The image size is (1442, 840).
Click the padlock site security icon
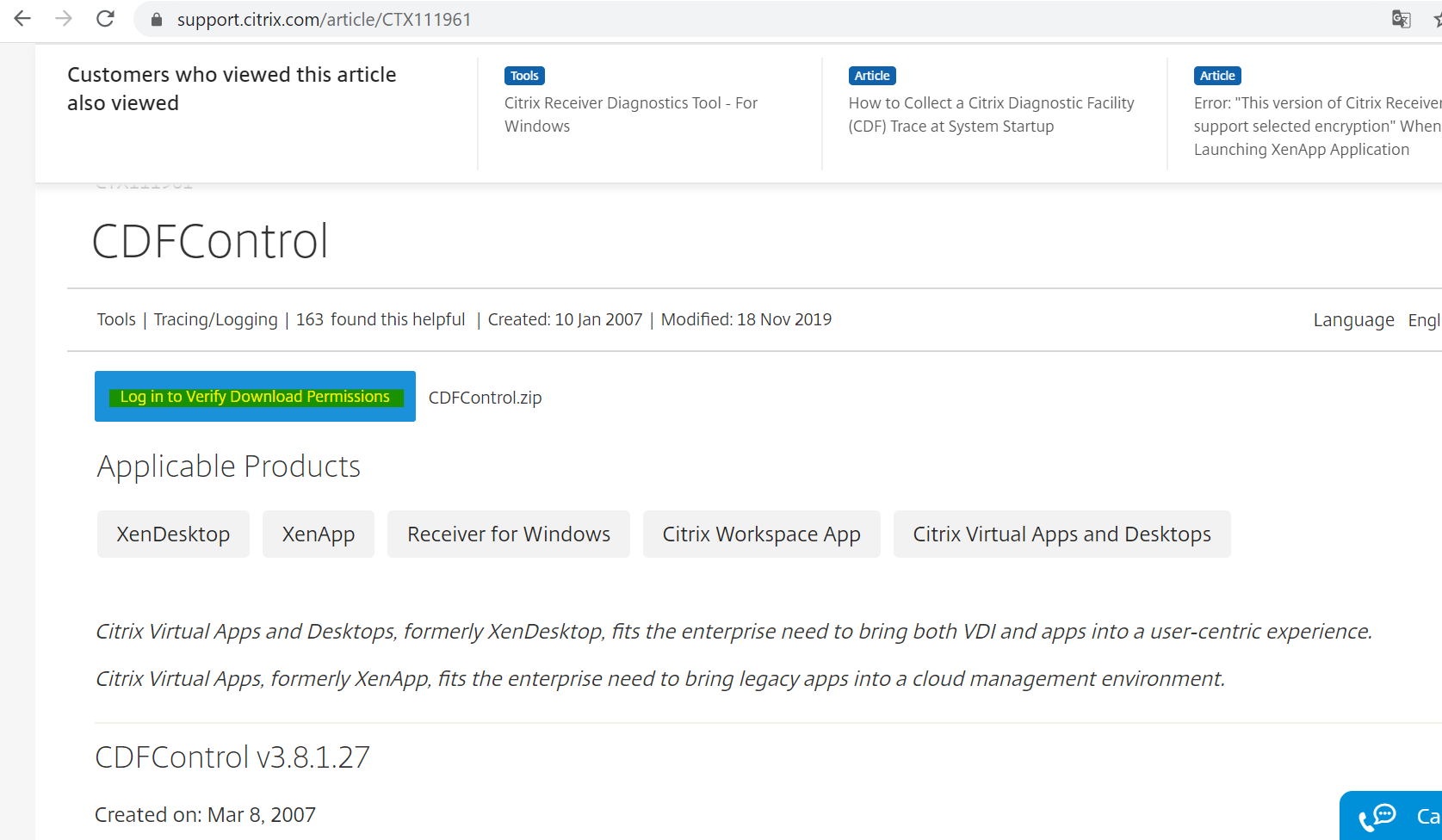[157, 20]
